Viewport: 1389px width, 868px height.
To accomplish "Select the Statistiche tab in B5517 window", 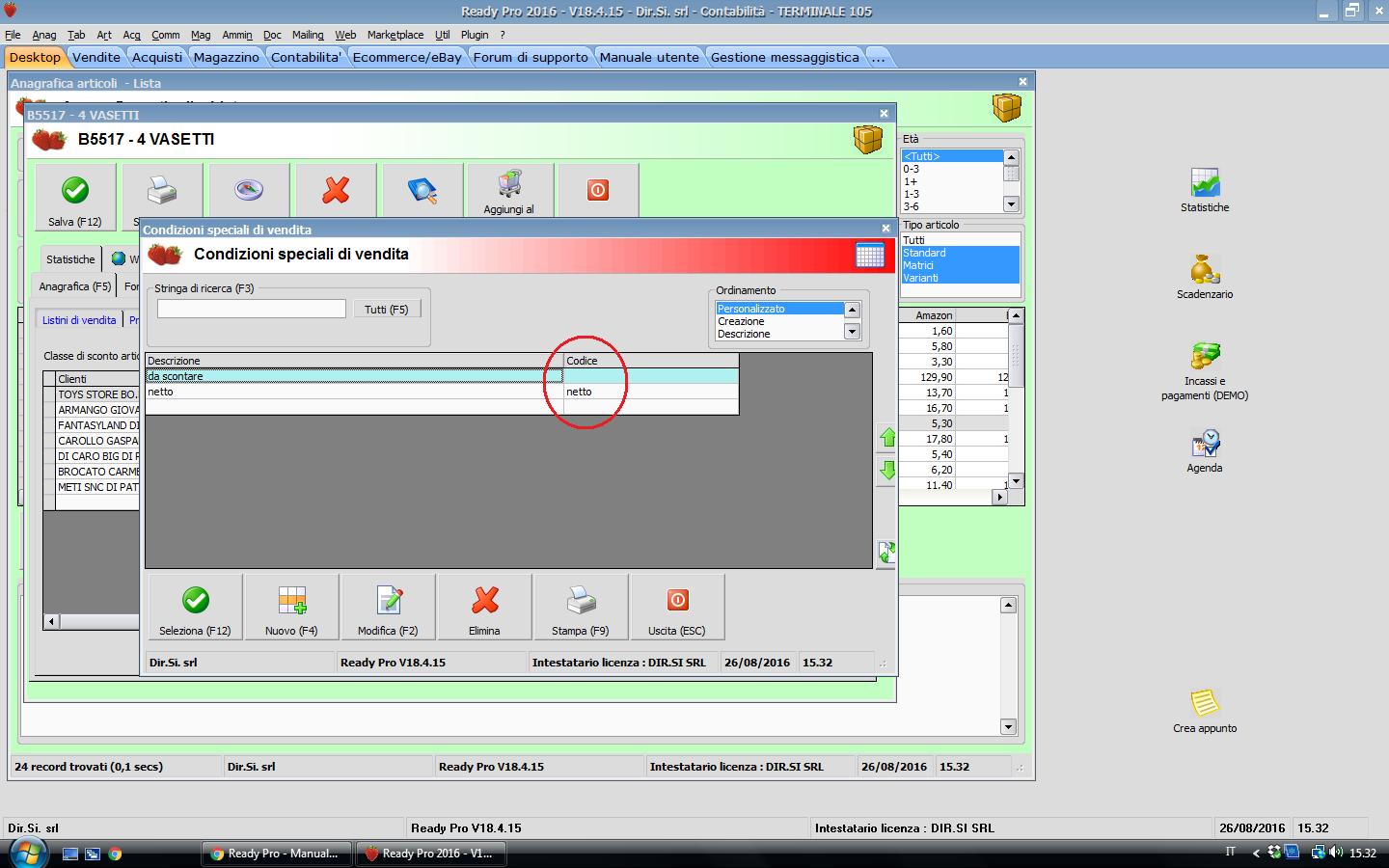I will (70, 259).
